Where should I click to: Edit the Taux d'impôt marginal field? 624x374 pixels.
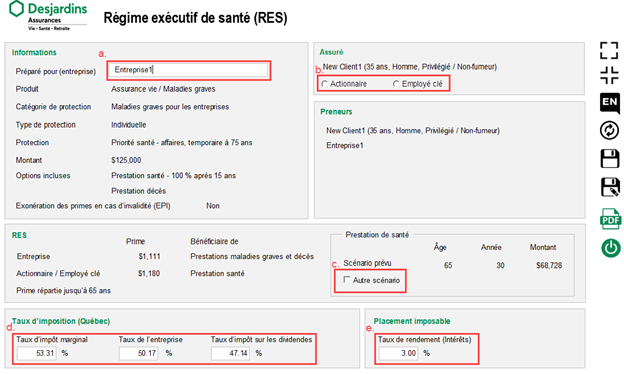click(x=37, y=353)
